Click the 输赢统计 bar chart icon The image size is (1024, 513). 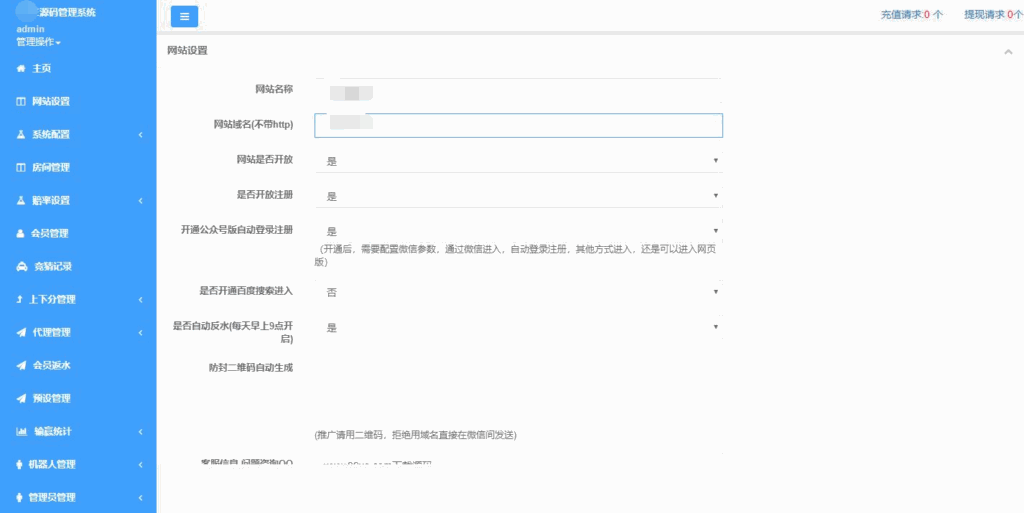click(22, 431)
